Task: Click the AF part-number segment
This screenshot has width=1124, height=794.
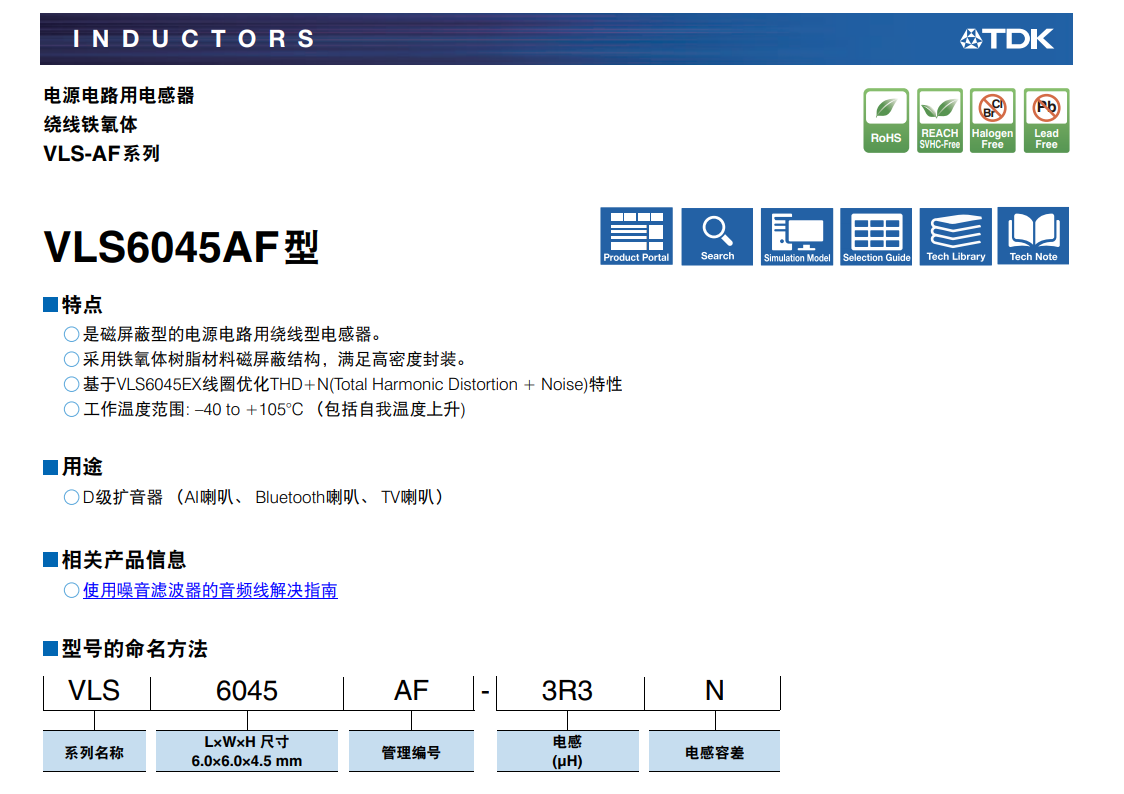Action: [411, 691]
